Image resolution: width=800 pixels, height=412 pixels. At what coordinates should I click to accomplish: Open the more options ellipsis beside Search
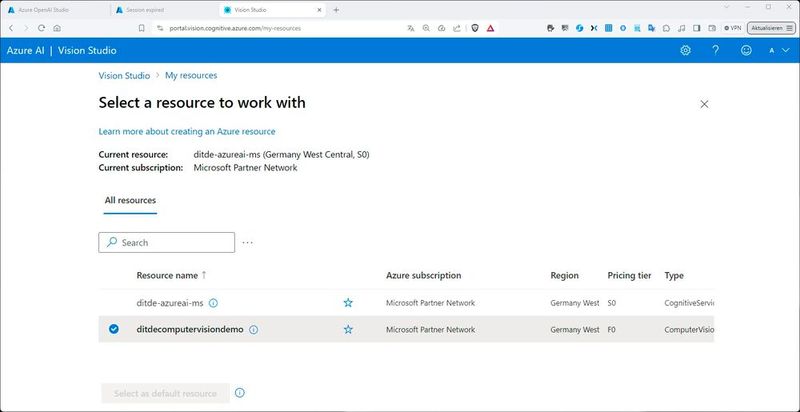(247, 243)
